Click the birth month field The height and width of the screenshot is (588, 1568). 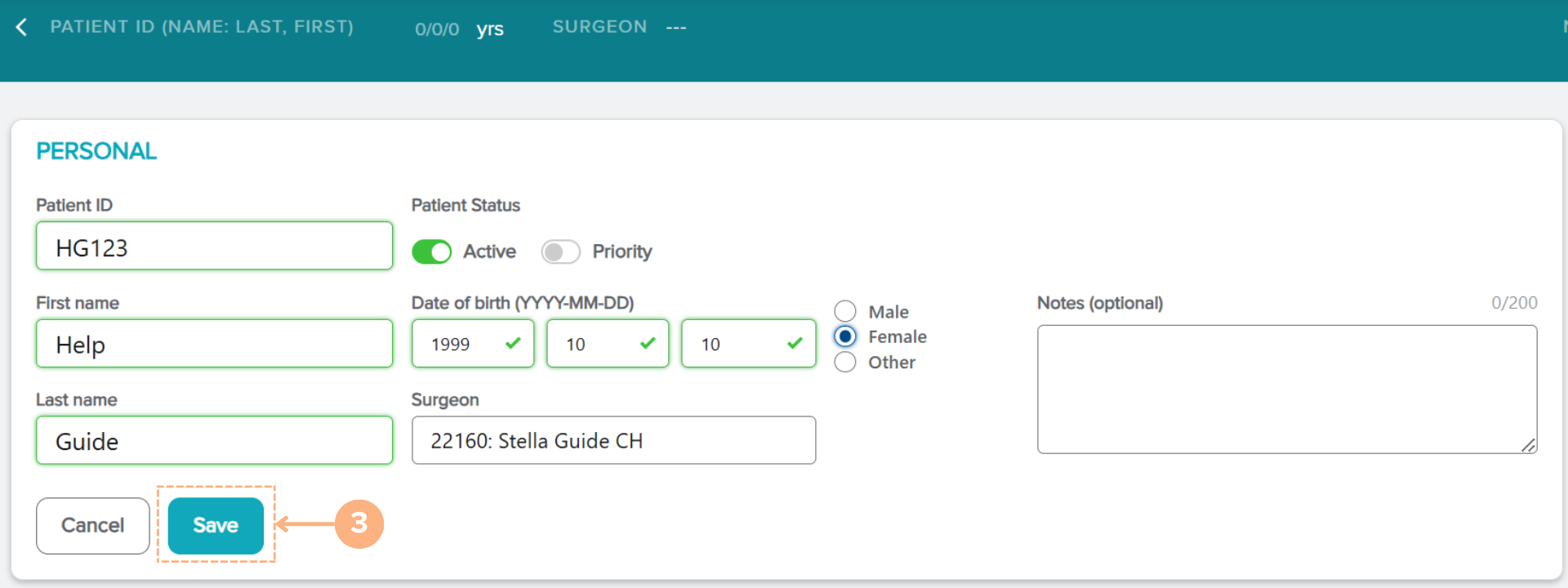pyautogui.click(x=596, y=344)
